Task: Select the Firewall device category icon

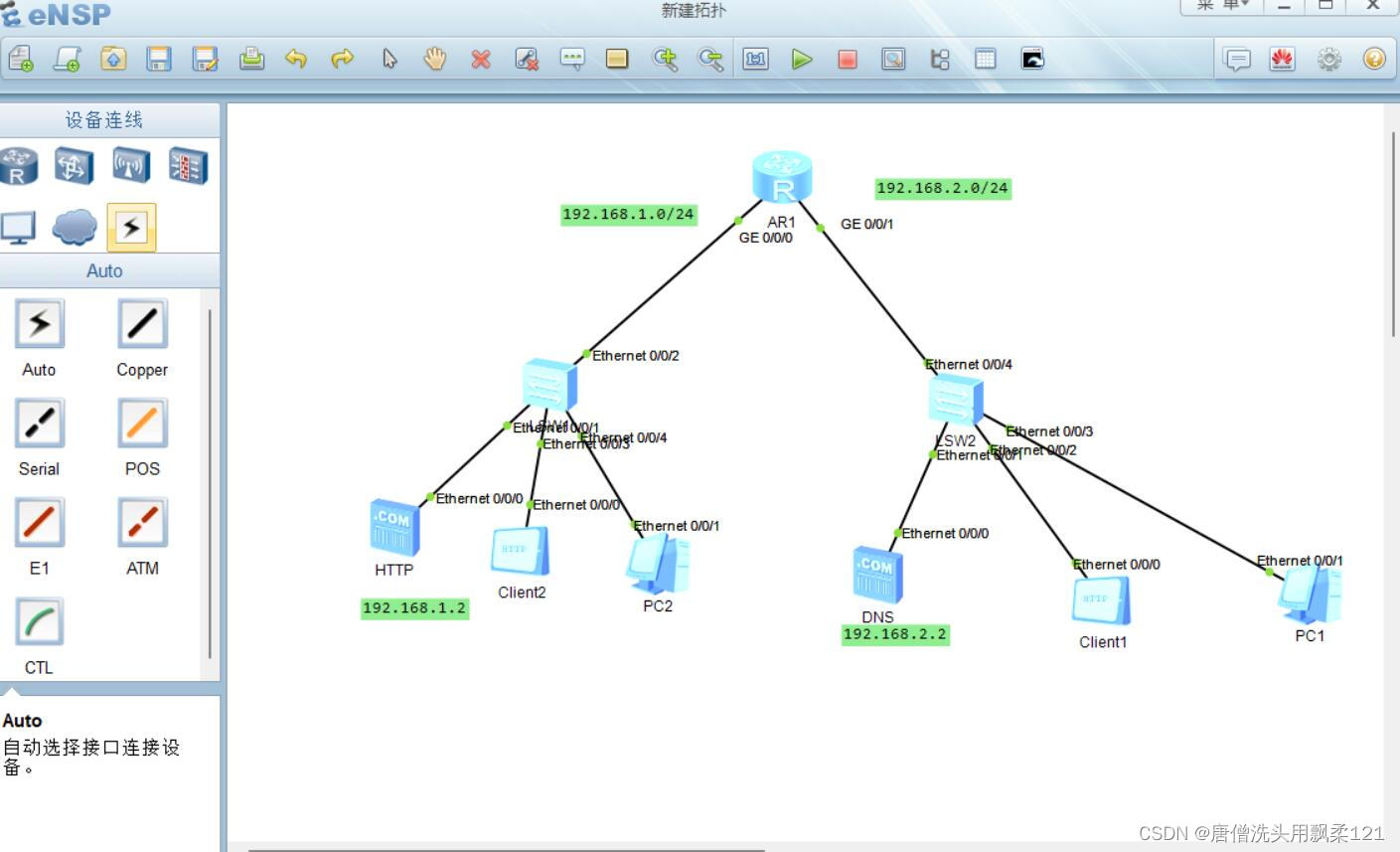Action: tap(188, 166)
